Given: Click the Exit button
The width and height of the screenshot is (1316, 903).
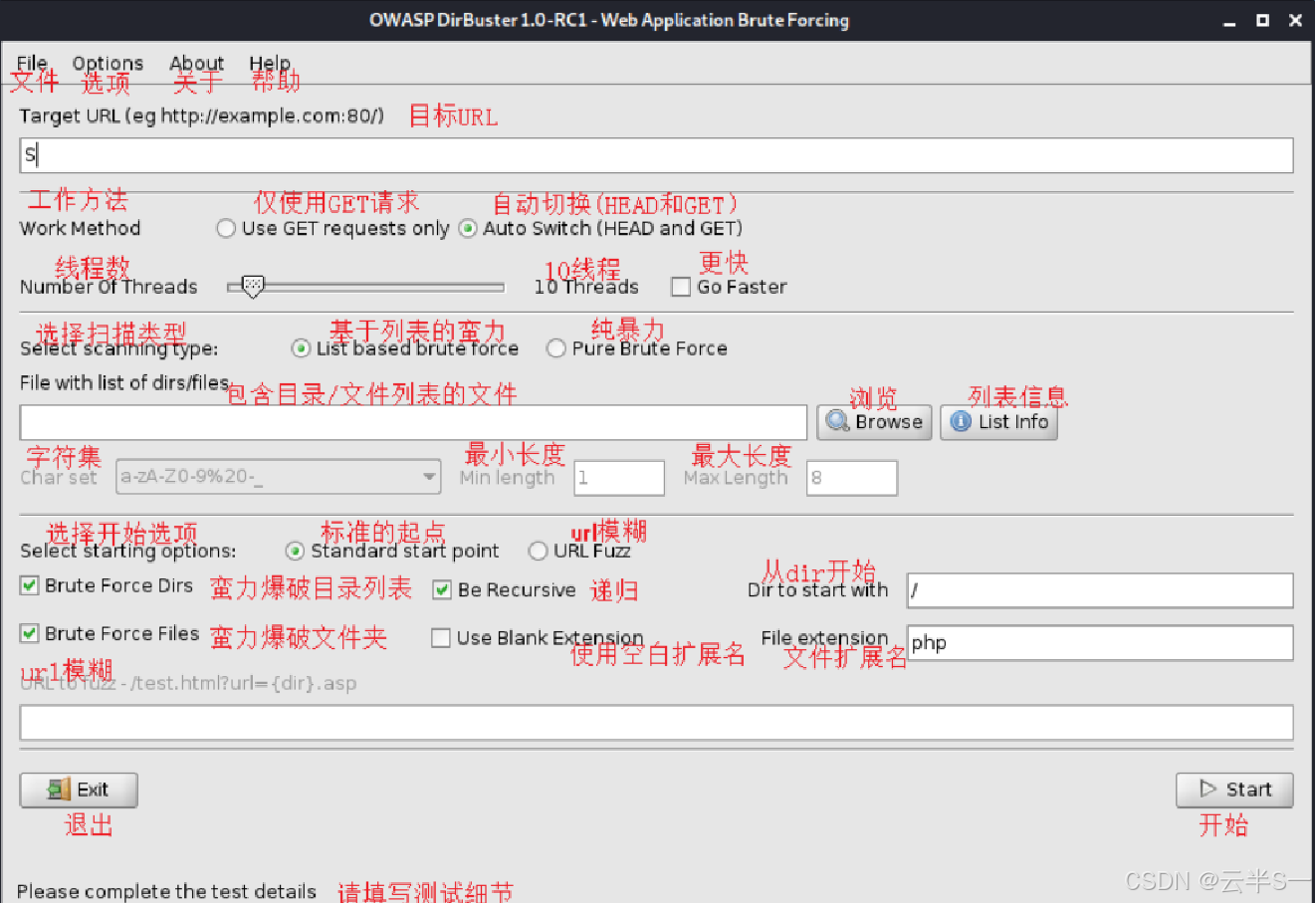Looking at the screenshot, I should (79, 790).
